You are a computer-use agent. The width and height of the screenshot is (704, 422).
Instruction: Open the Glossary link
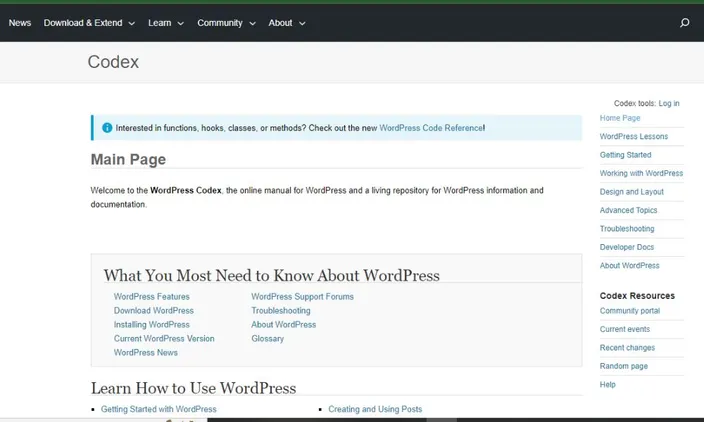point(268,338)
